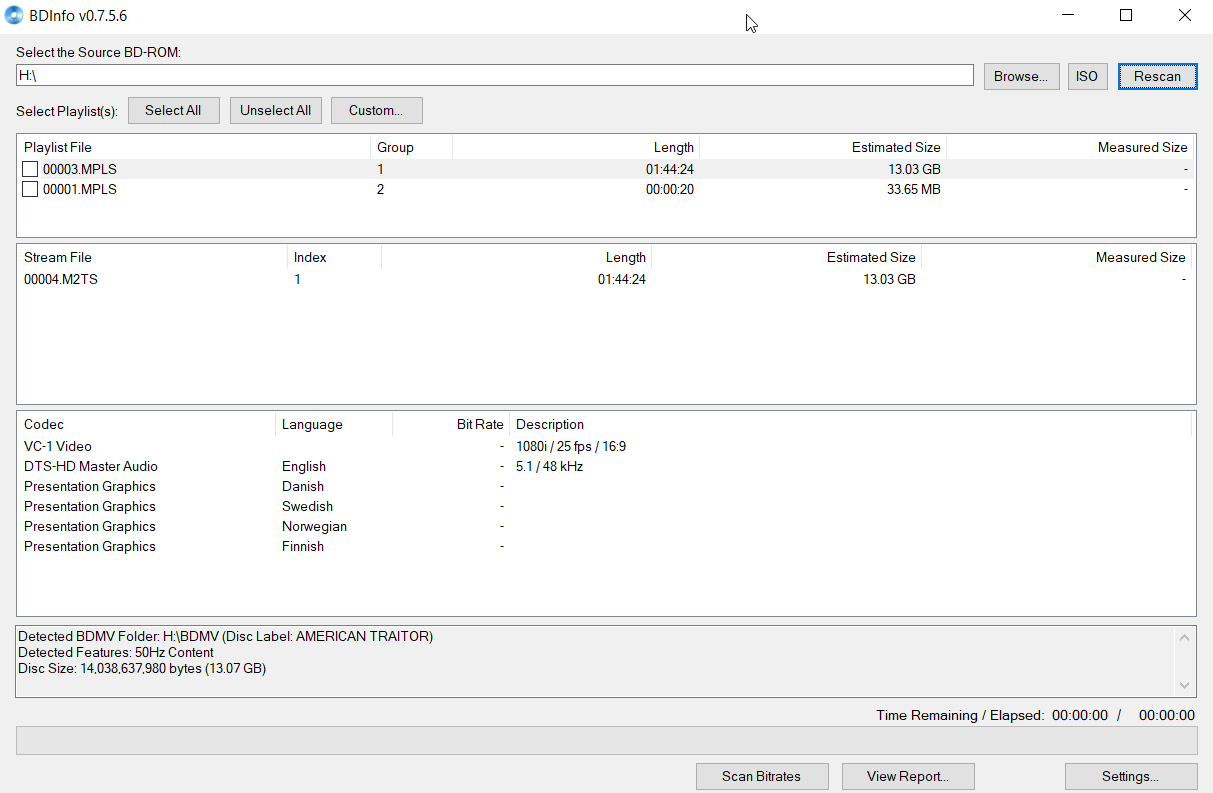1213x793 pixels.
Task: Click the 00:00:20 length cell
Action: (x=670, y=189)
